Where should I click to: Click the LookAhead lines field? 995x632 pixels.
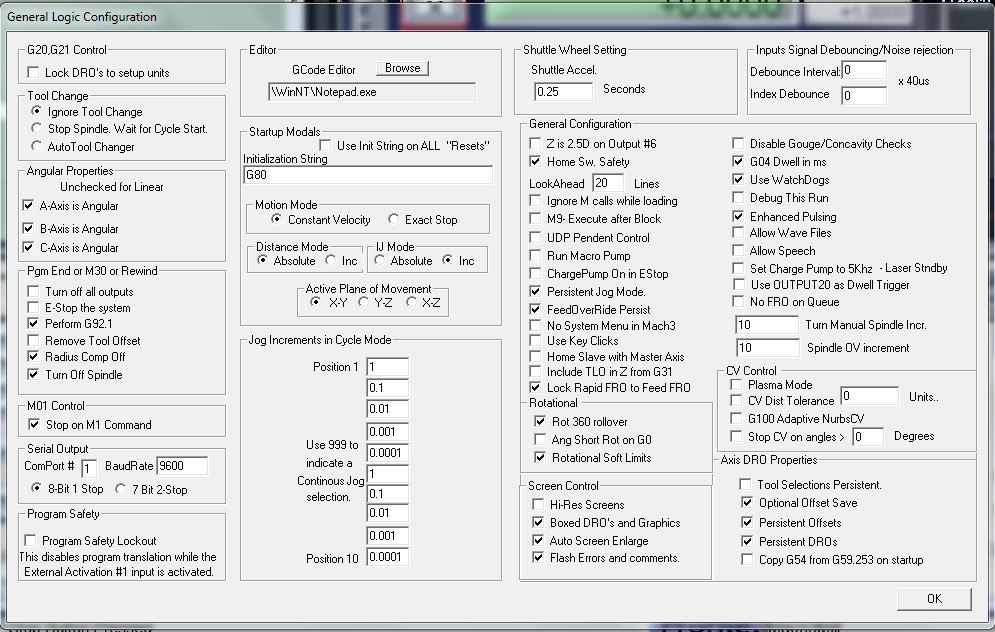coord(607,183)
